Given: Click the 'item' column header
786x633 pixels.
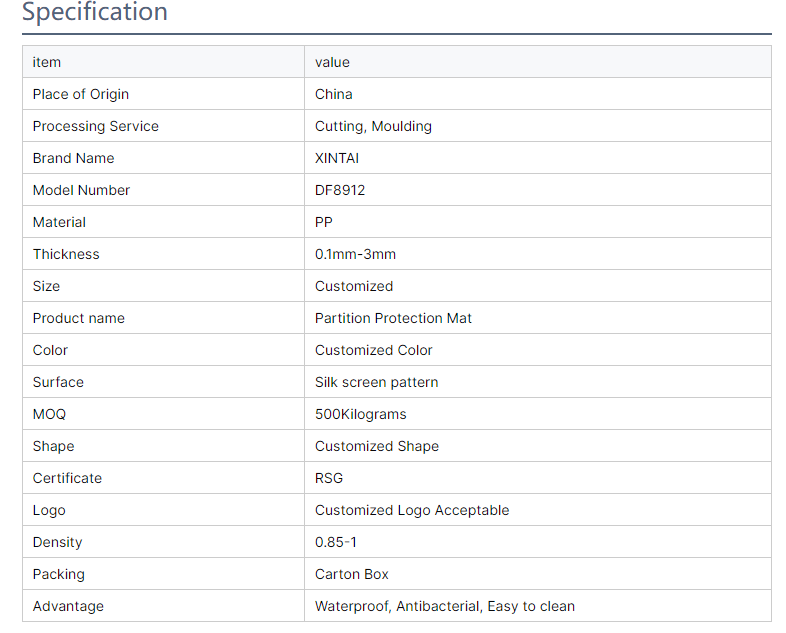Looking at the screenshot, I should coord(47,62).
